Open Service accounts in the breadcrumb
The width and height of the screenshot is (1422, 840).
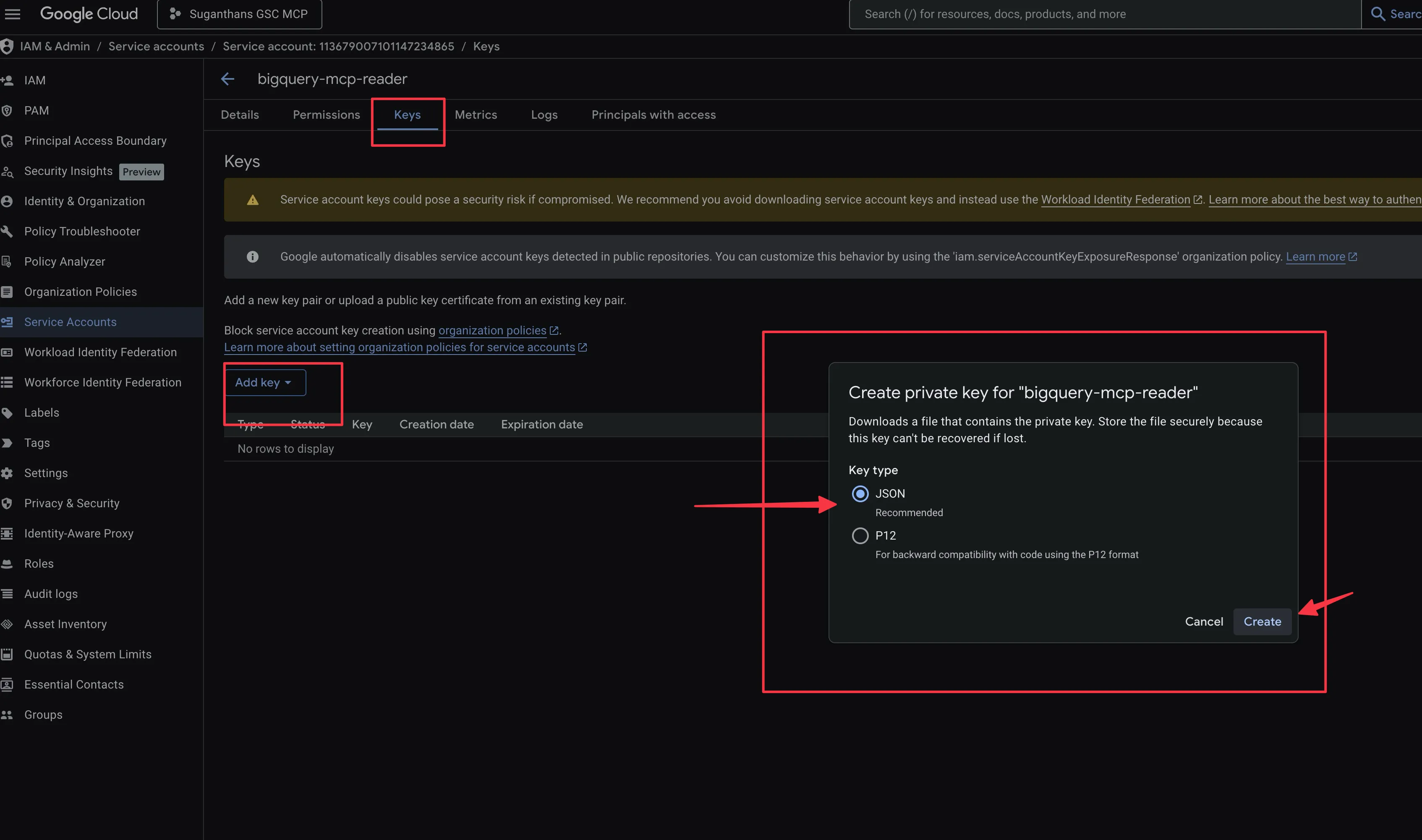point(156,47)
